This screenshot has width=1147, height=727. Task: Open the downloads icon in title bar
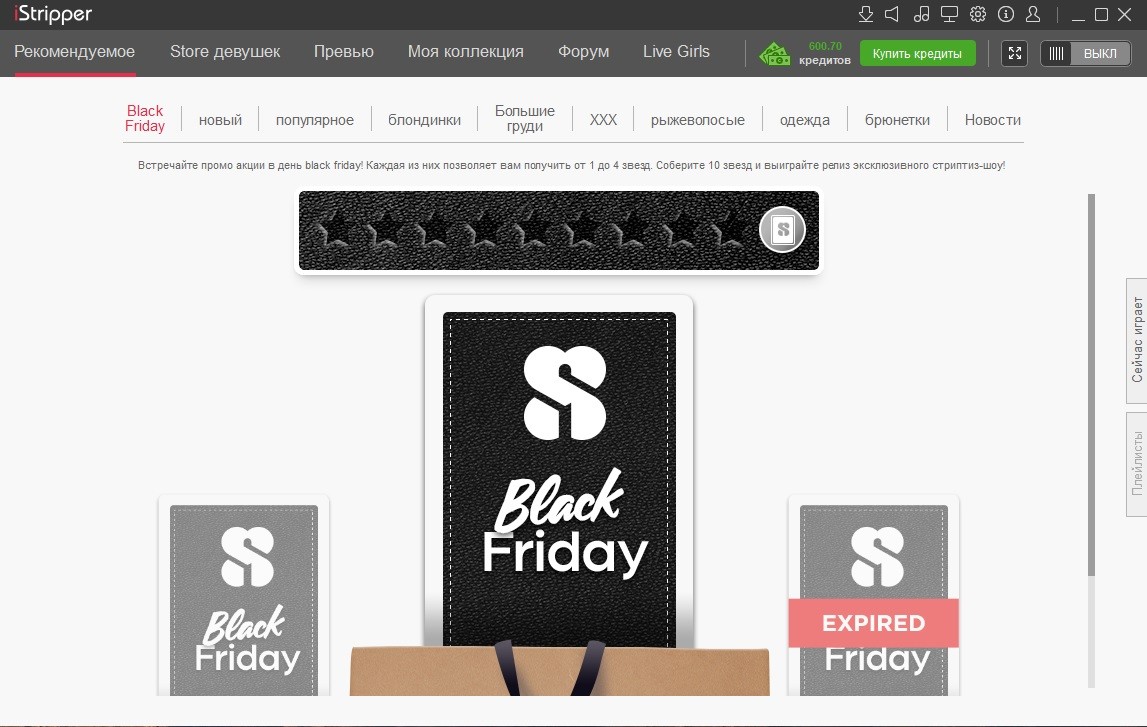[865, 14]
